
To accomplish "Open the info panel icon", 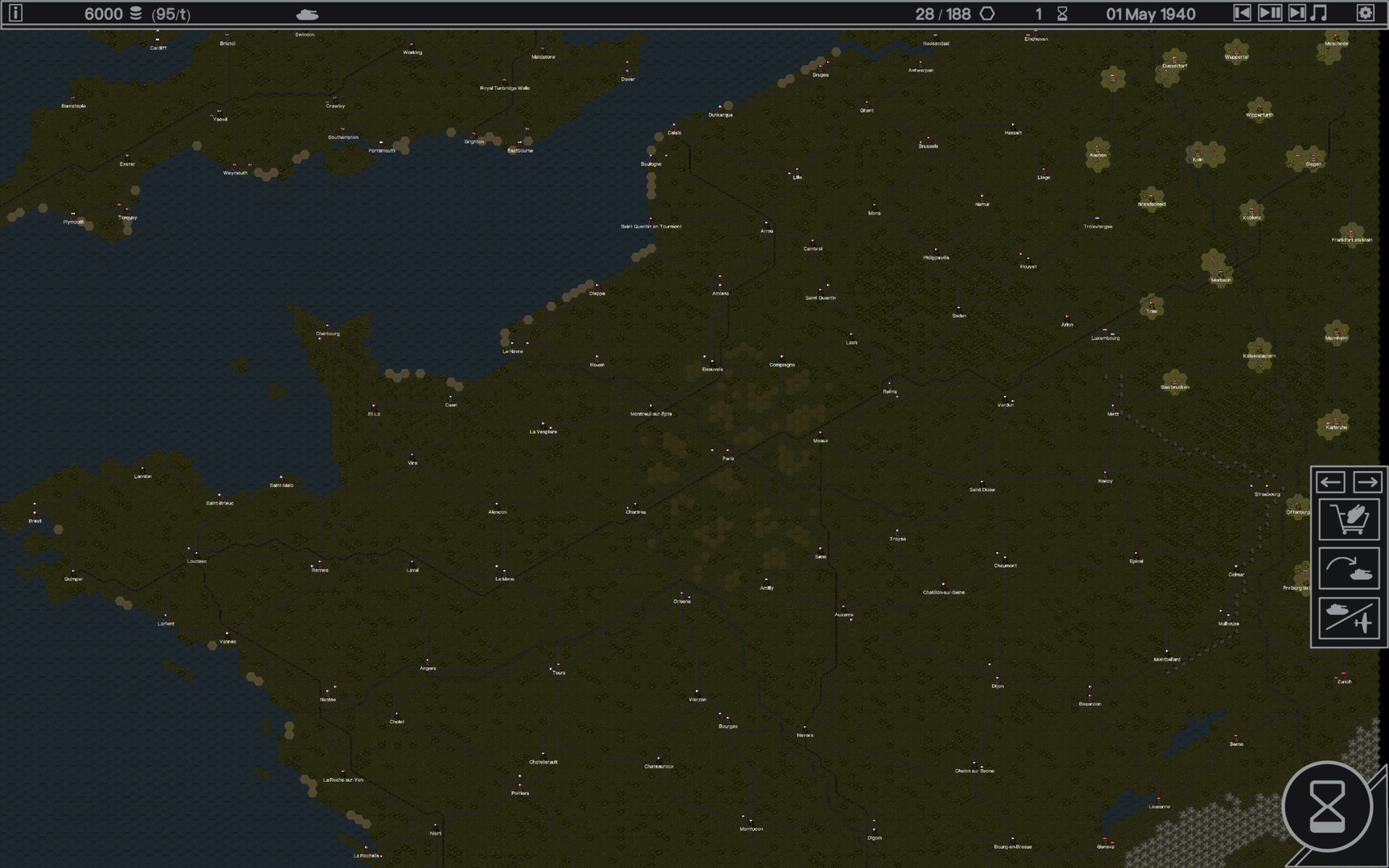I will pos(15,13).
